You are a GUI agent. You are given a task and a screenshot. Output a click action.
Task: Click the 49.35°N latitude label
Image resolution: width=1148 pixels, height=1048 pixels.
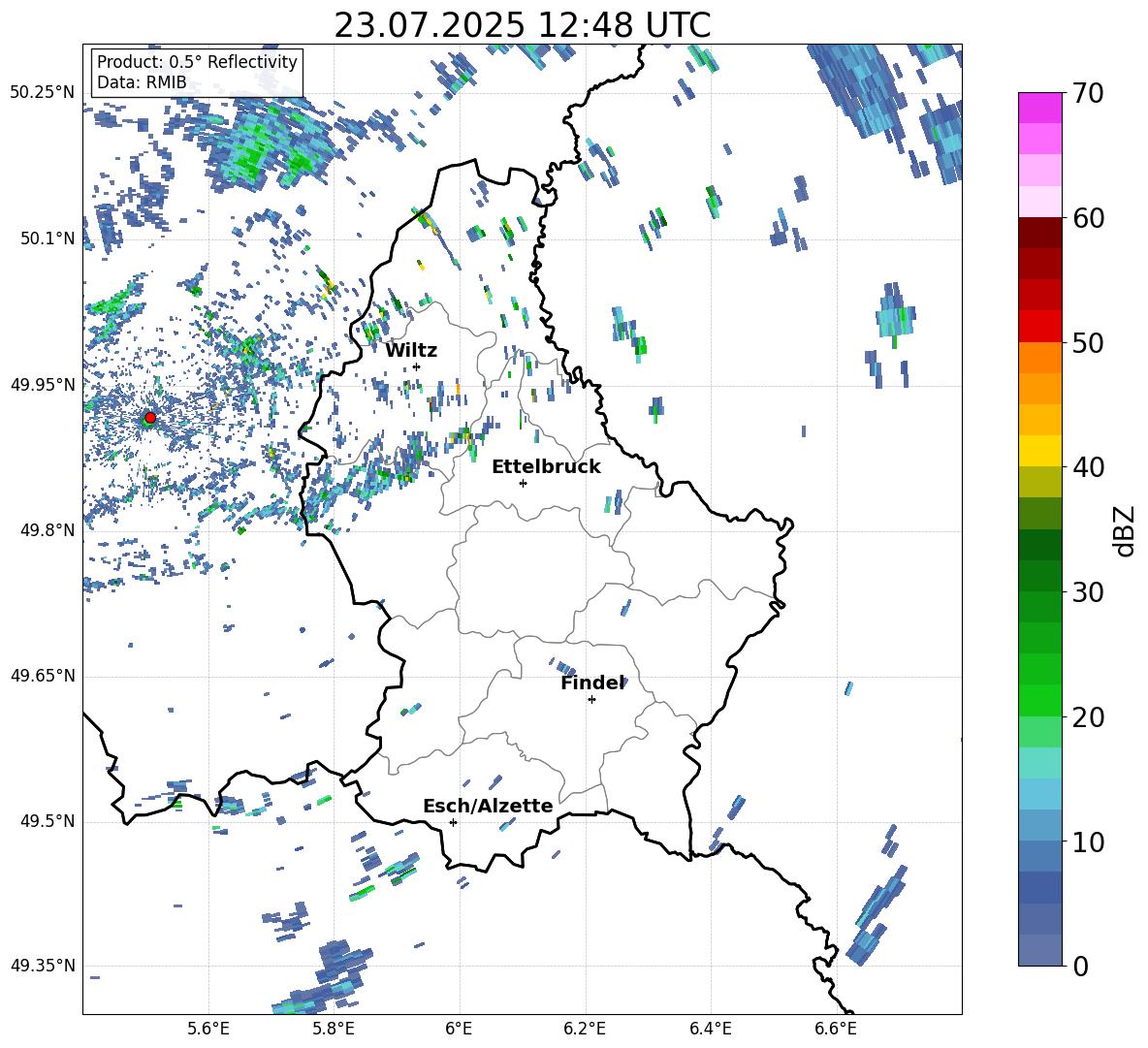pos(43,966)
